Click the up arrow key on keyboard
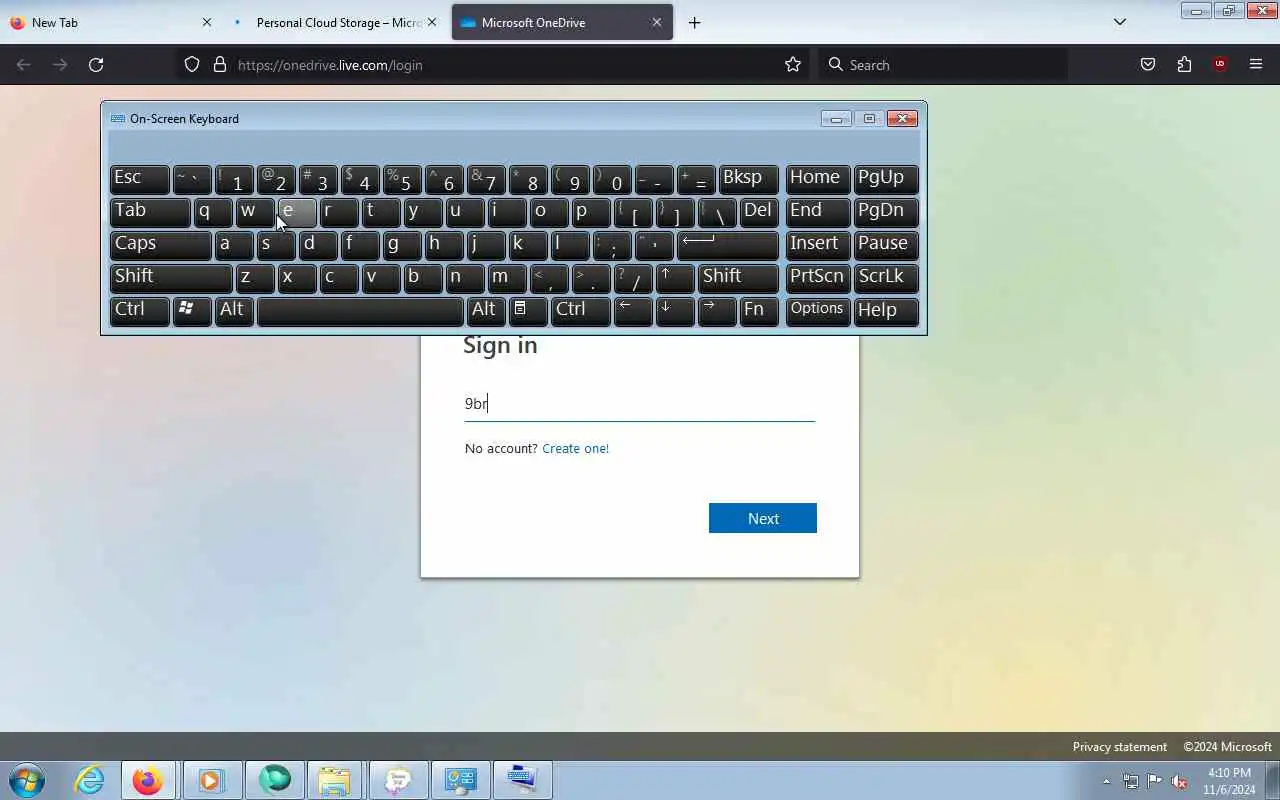The height and width of the screenshot is (800, 1280). coord(675,277)
